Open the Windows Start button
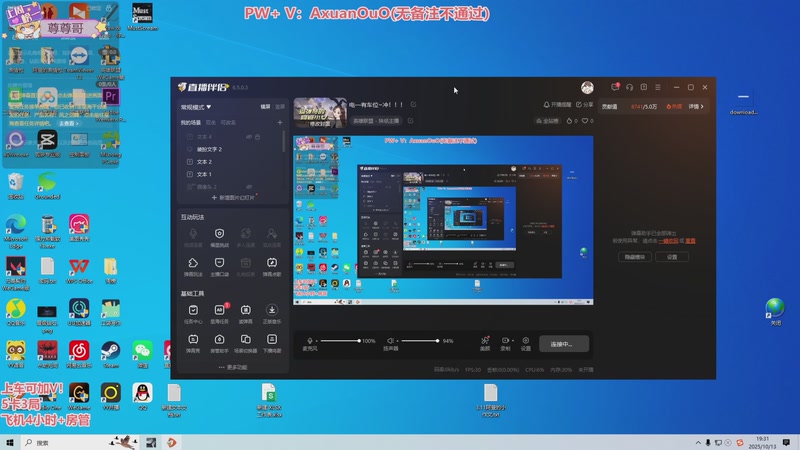 click(10, 442)
